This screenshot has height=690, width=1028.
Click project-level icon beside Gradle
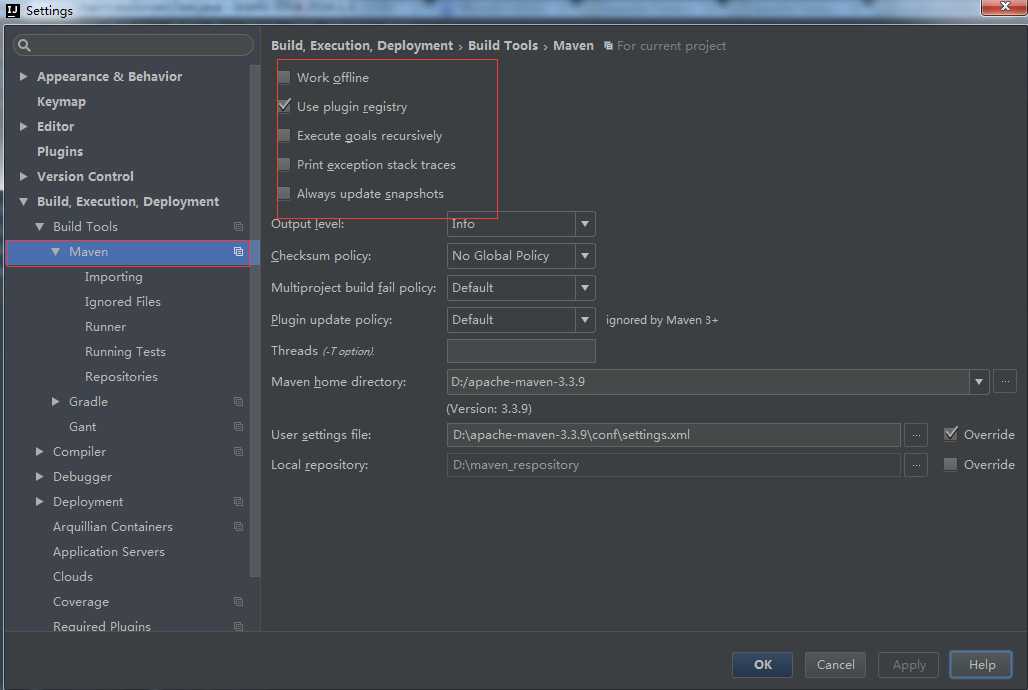tap(239, 401)
